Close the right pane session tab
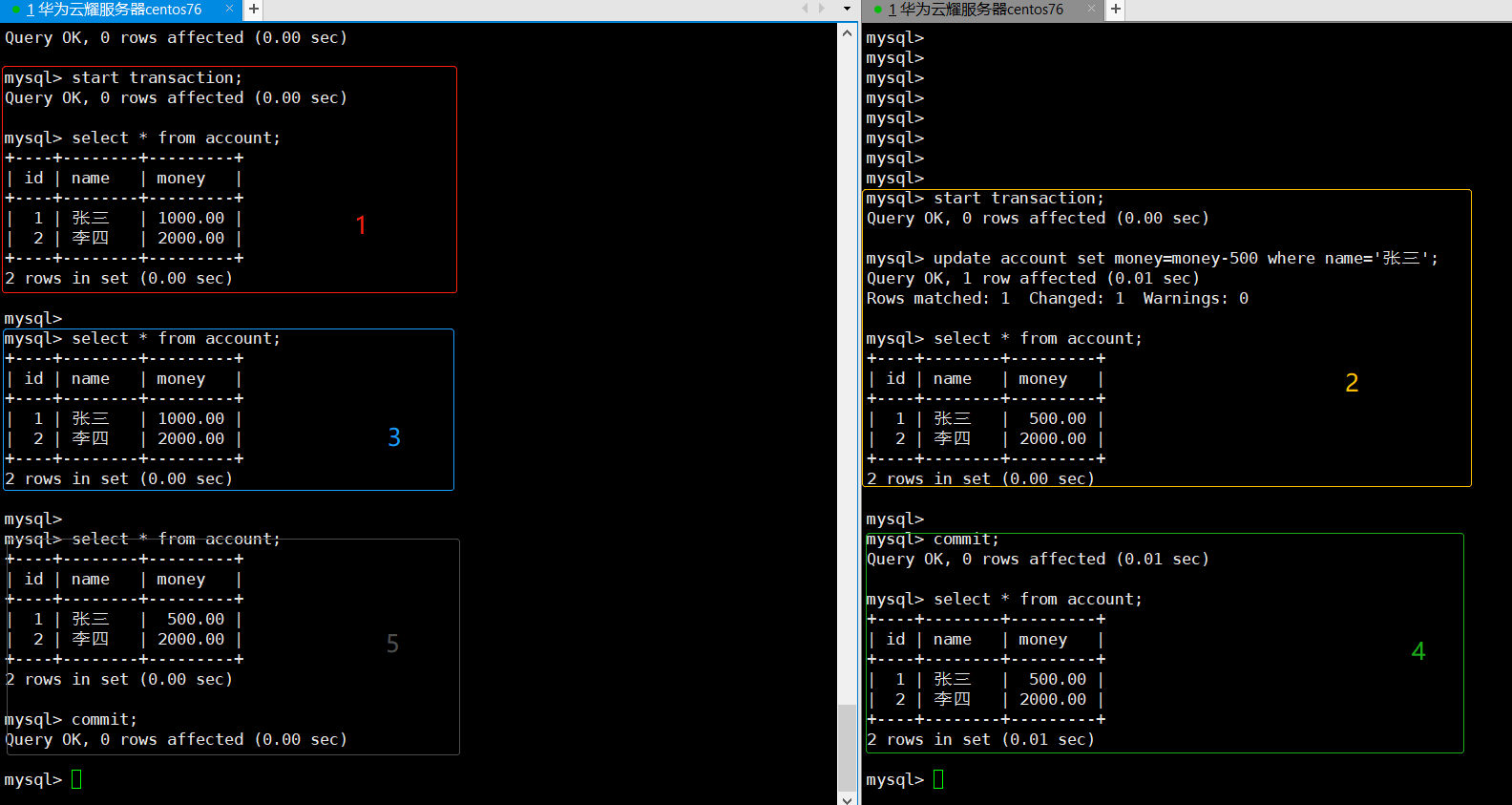 1091,9
